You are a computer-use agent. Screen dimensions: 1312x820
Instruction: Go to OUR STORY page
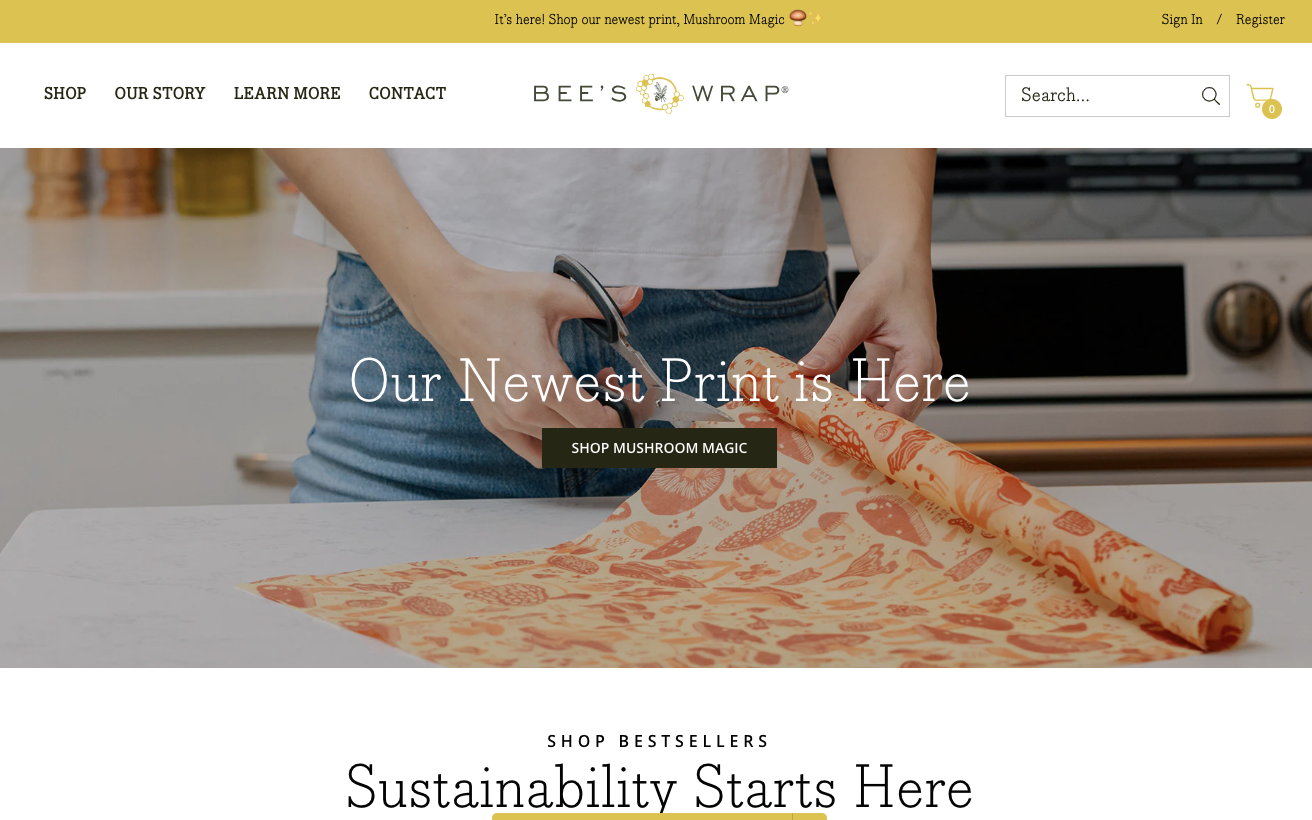(160, 93)
